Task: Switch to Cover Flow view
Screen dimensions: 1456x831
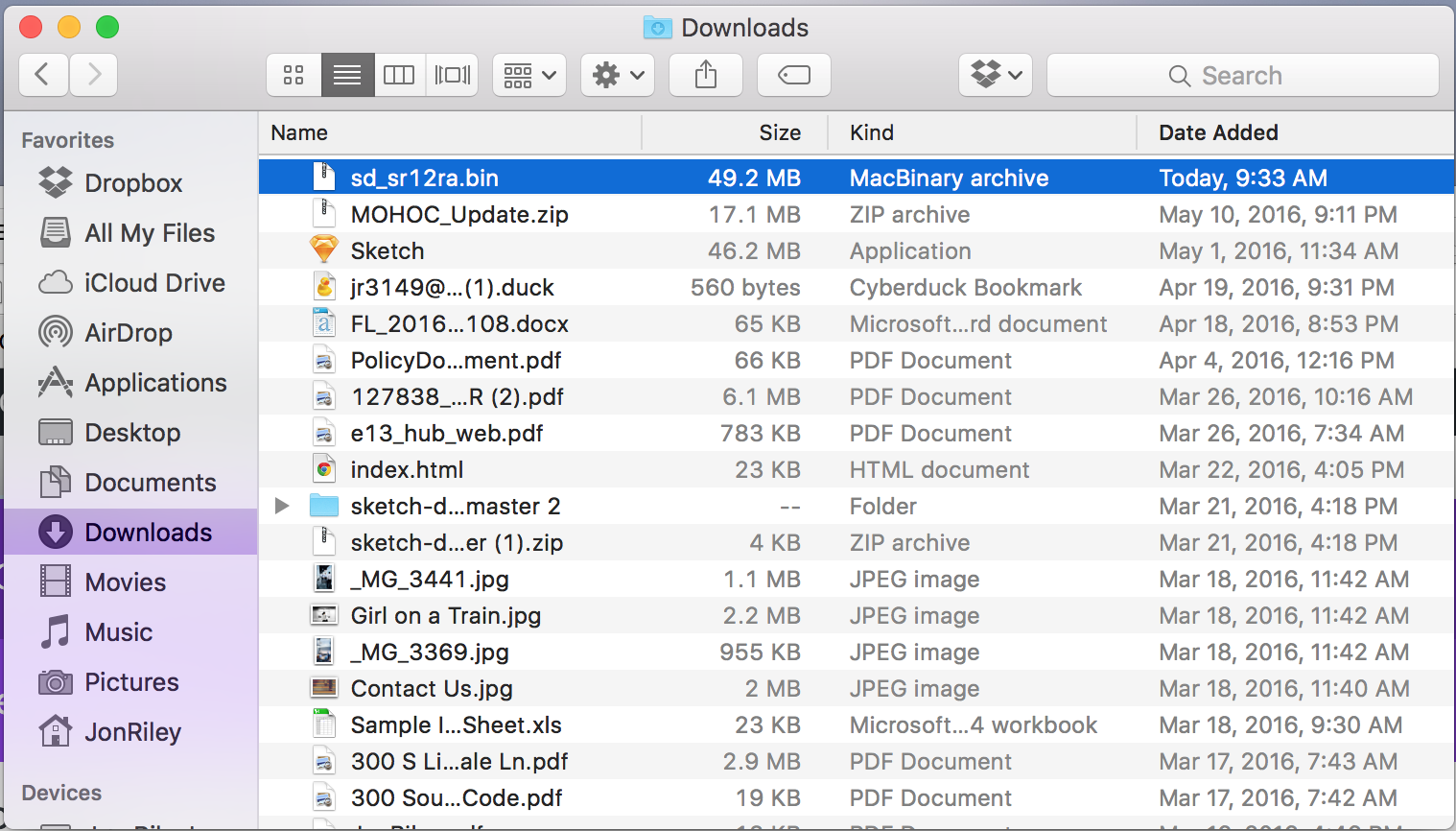Action: [x=453, y=75]
